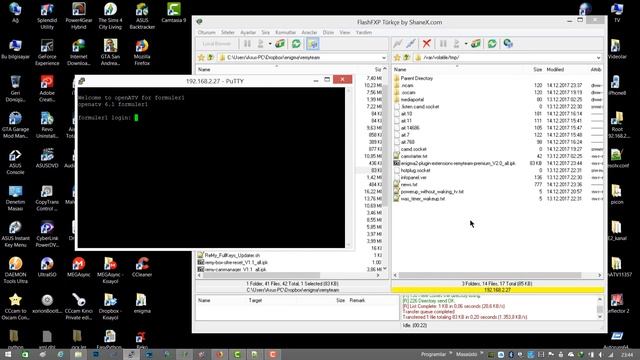Open the local path dropdown
The image size is (640, 360).
(x=384, y=58)
